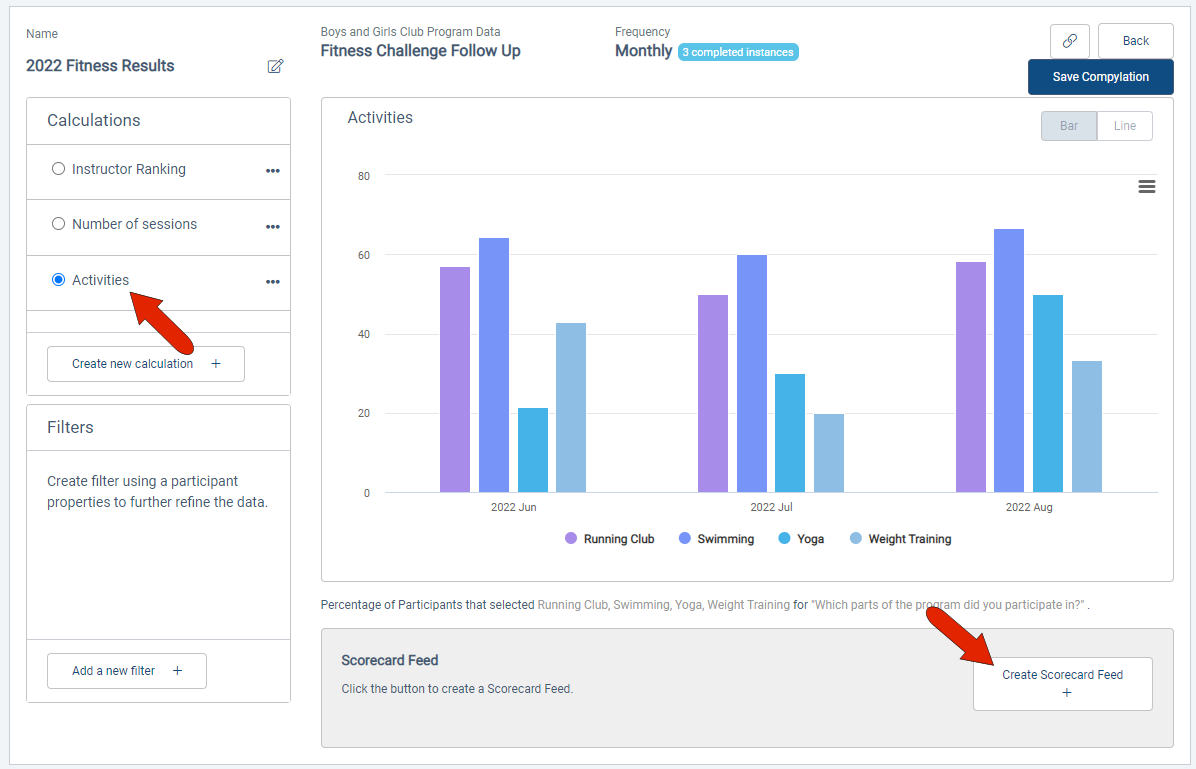Select the Instructor Ranking radio button

[58, 169]
